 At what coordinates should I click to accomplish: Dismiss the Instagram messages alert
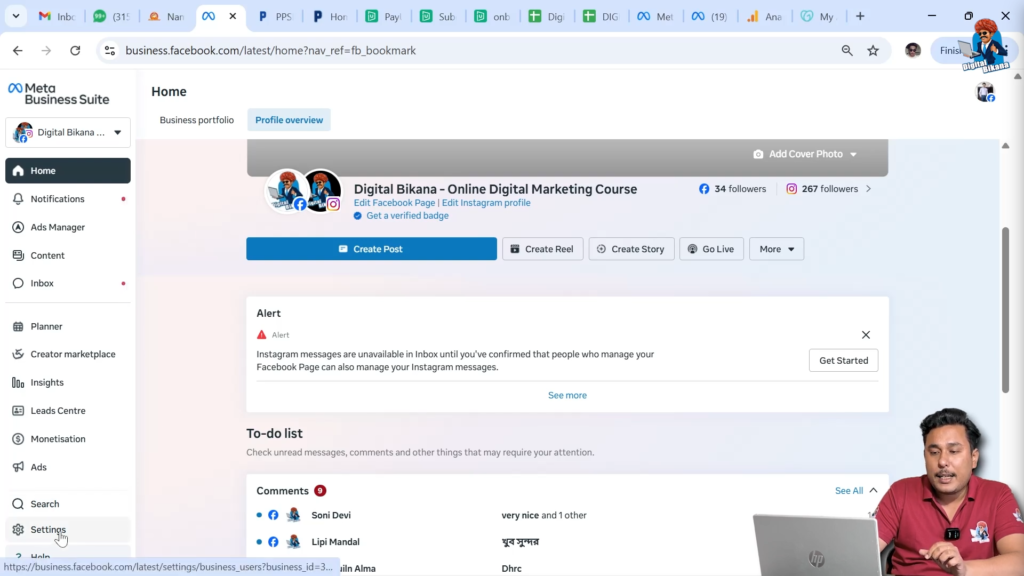click(x=866, y=335)
